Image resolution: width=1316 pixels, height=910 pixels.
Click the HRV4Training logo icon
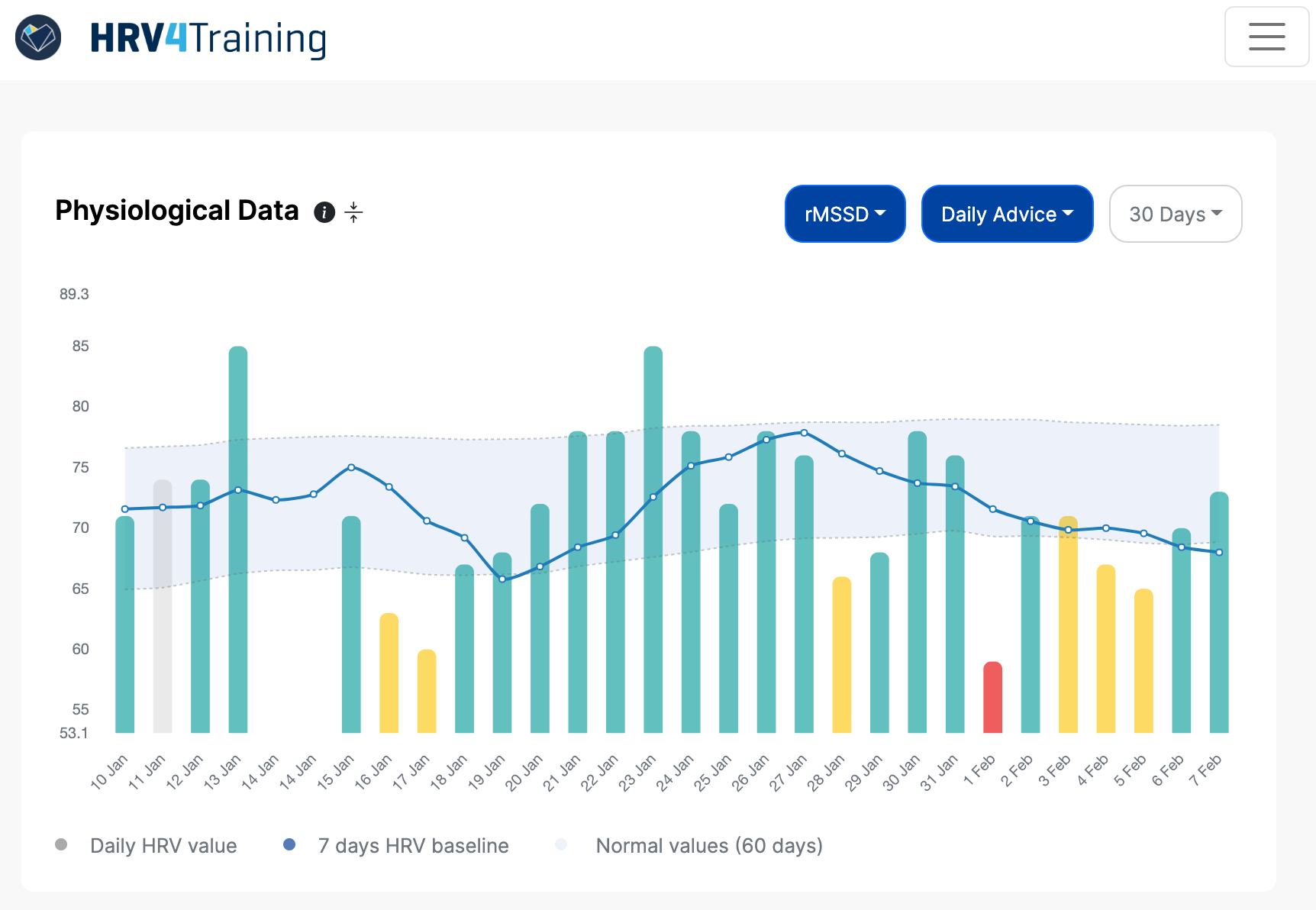click(37, 37)
